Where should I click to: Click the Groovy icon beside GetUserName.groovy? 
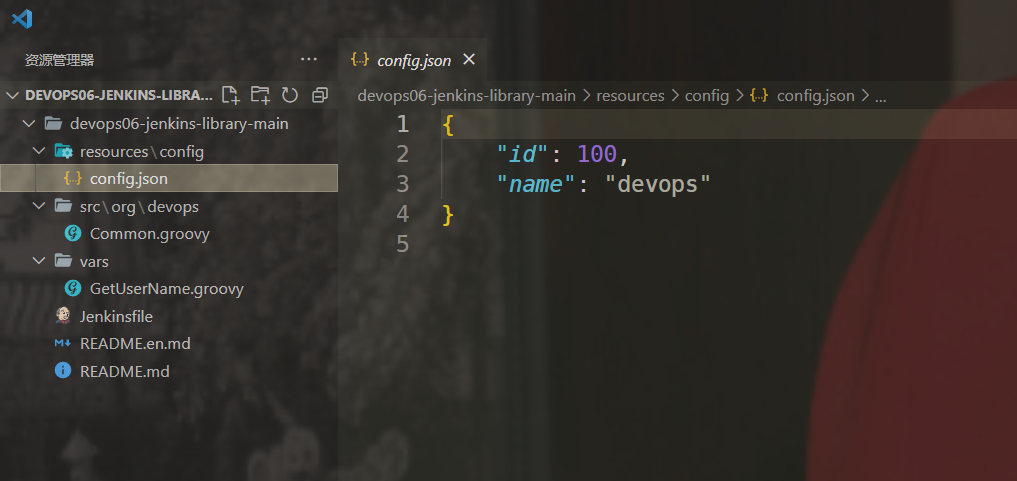[73, 288]
